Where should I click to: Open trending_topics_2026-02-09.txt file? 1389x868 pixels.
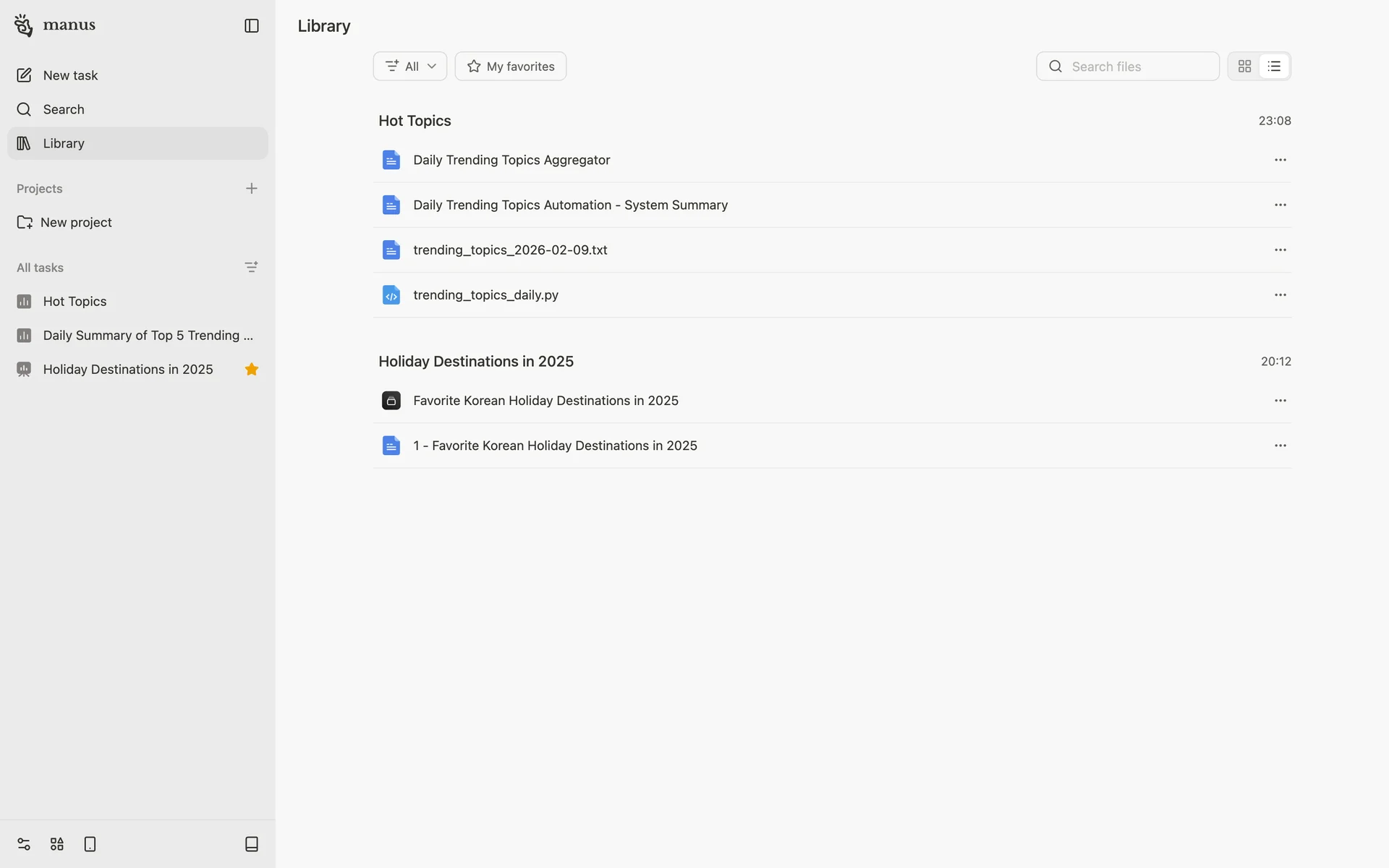510,250
